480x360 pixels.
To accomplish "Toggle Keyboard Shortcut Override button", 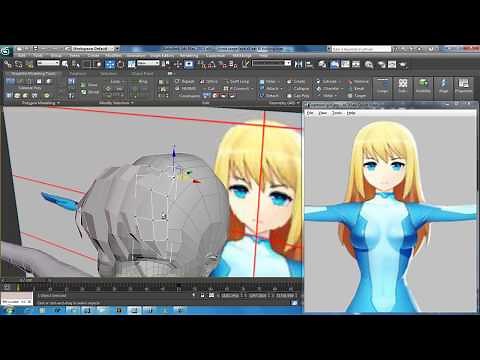I will [189, 64].
